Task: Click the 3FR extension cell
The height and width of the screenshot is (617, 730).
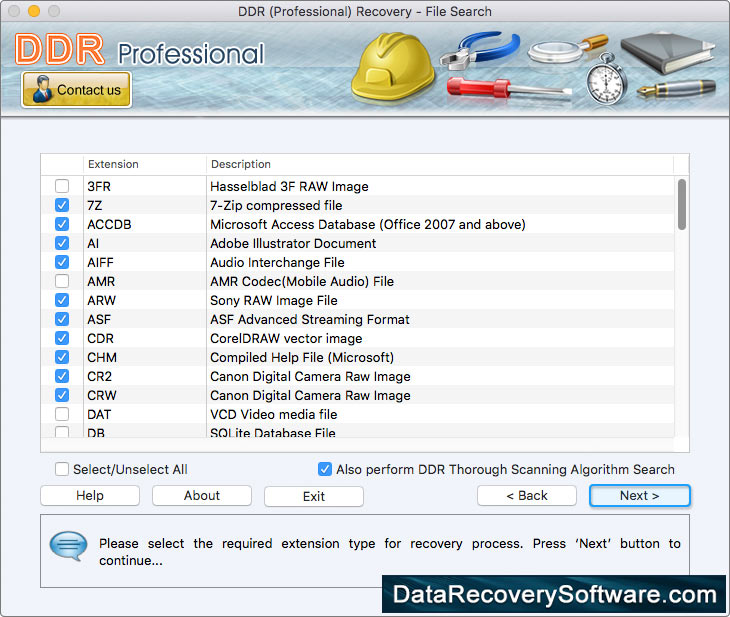Action: 145,186
